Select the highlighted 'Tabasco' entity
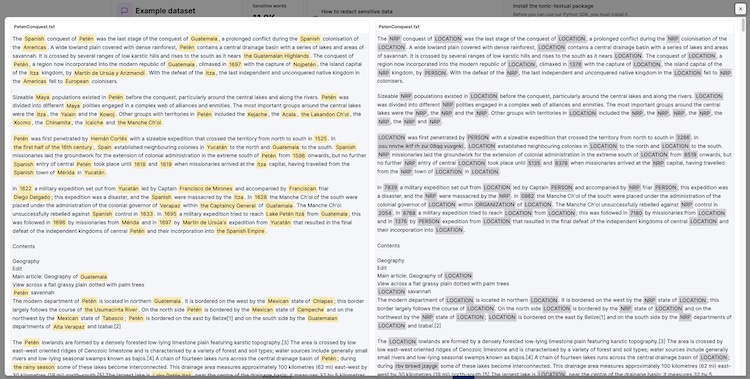This screenshot has height=379, width=750. tap(113, 318)
